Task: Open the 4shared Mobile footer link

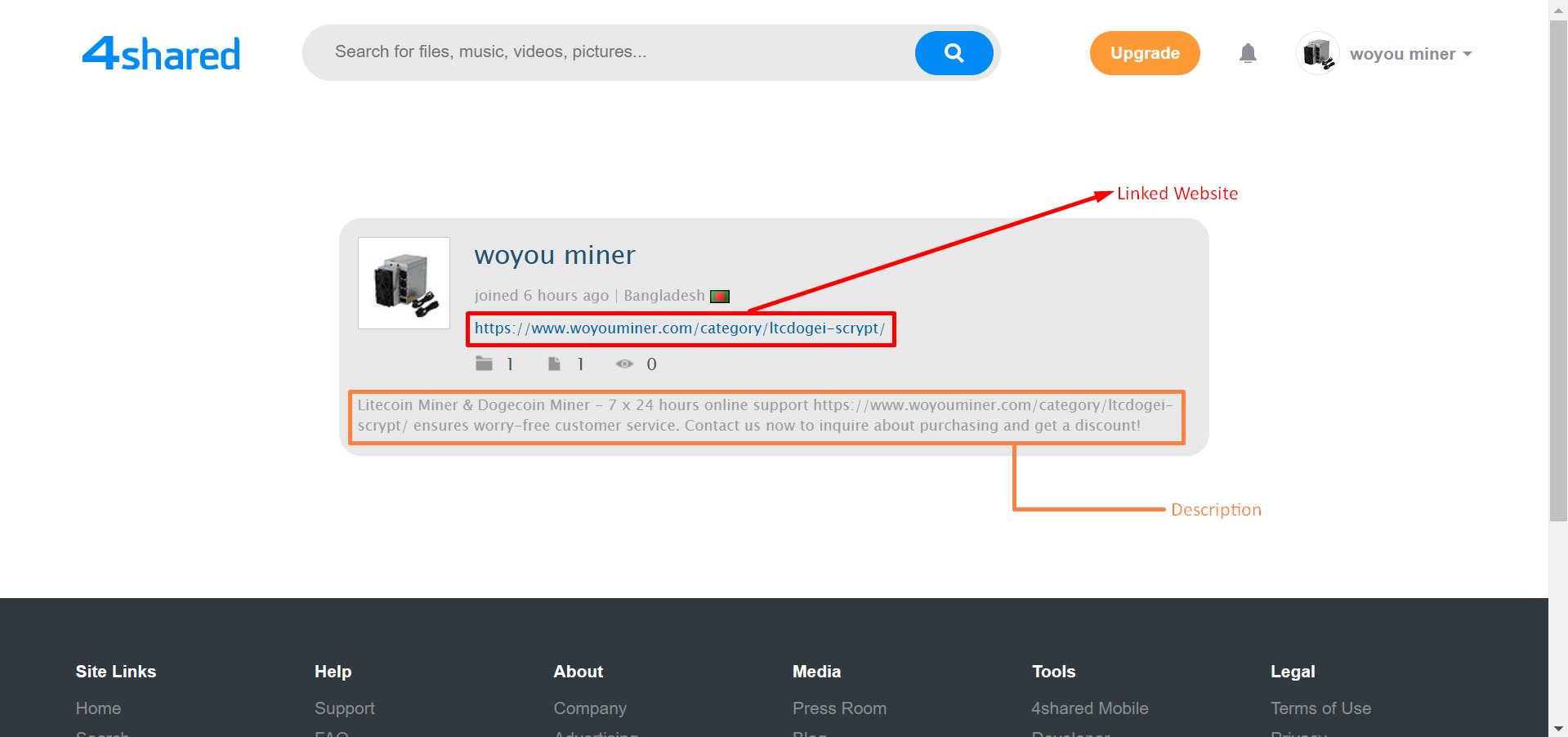Action: pos(1089,708)
